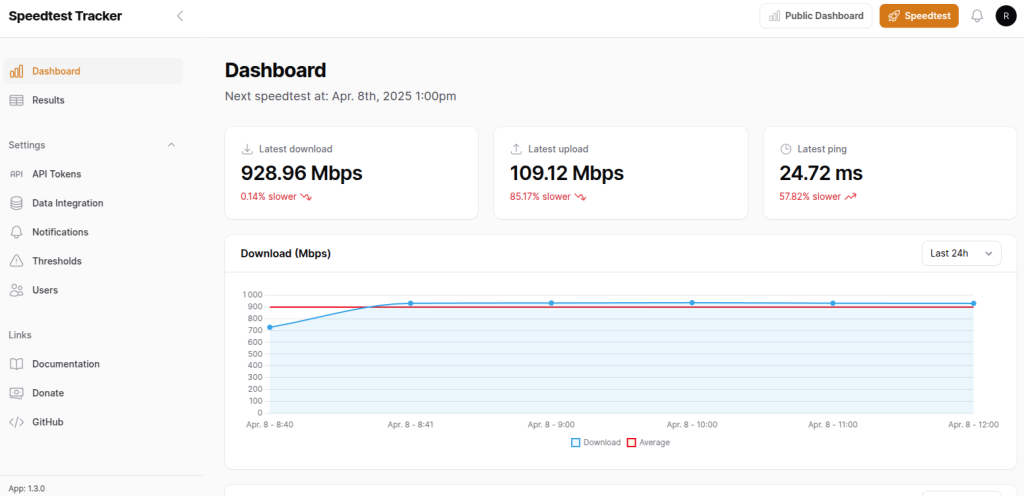Click the Download (Mbps) chart title
Viewport: 1024px width, 496px height.
coord(285,253)
